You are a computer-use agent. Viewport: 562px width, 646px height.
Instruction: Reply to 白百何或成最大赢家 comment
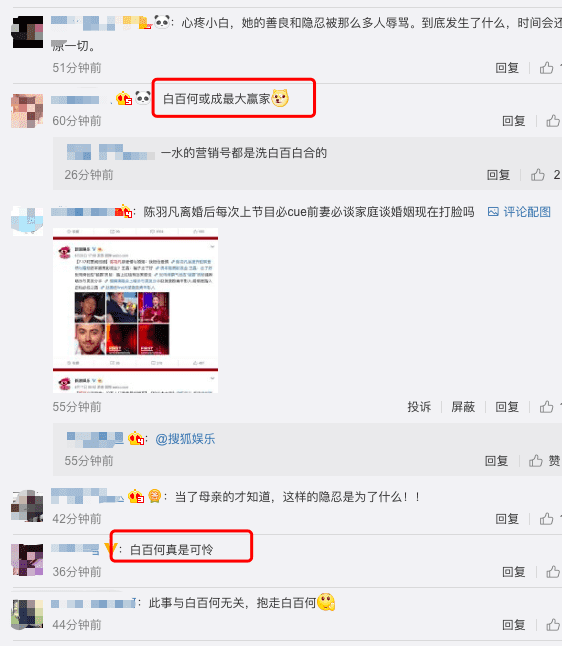point(513,121)
